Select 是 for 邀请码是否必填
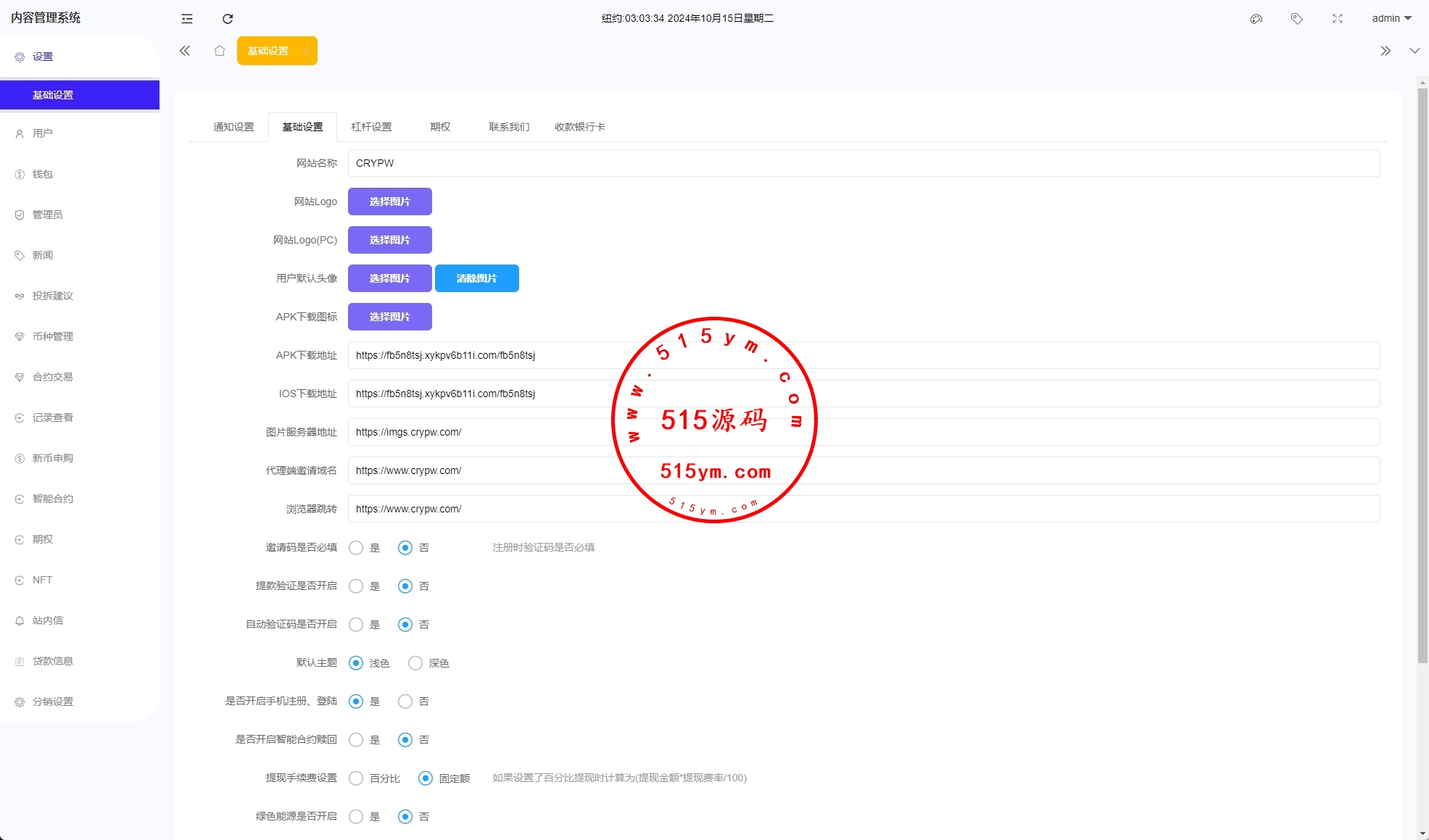 tap(356, 548)
